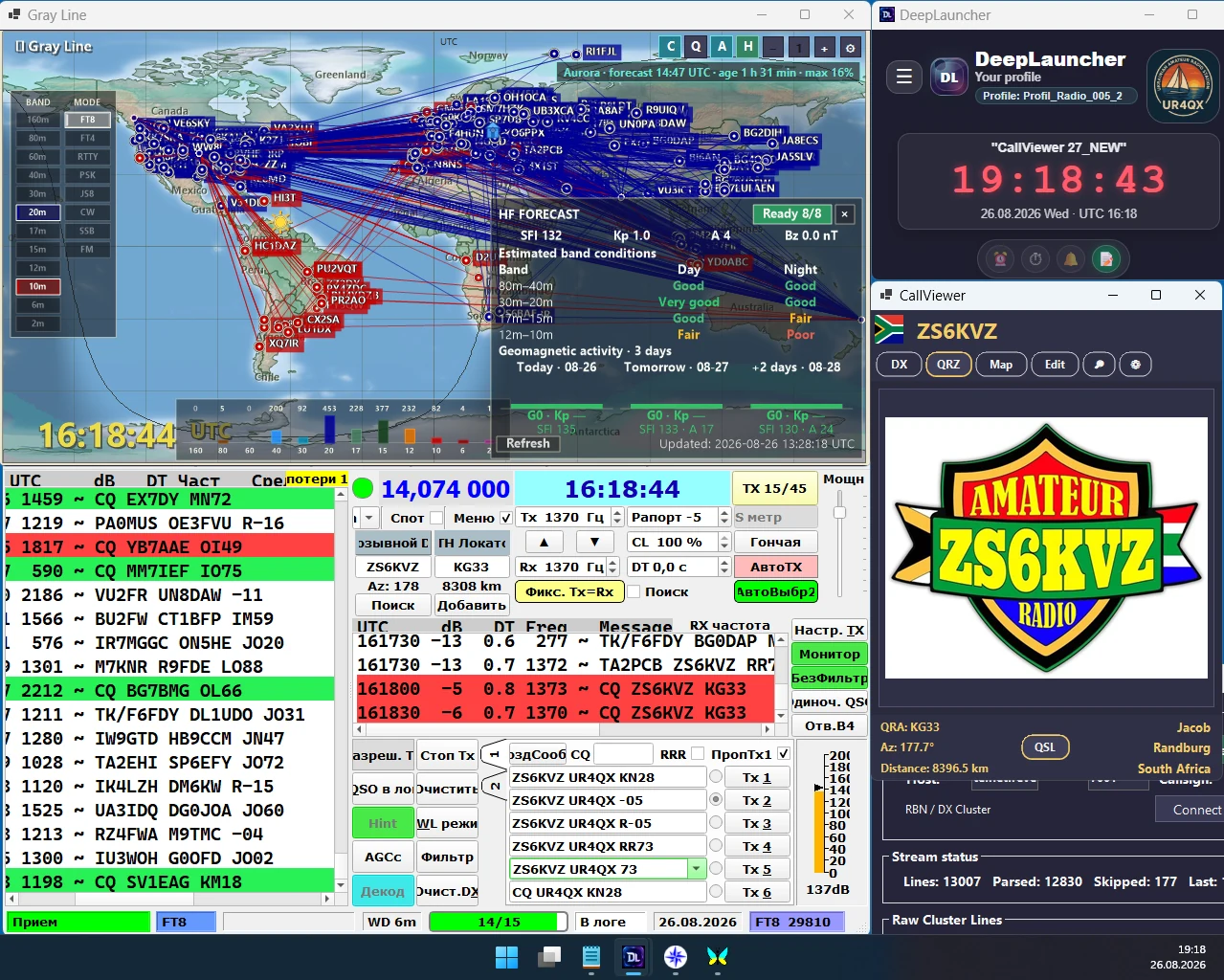Close the HF Forecast panel
1224x980 pixels.
[844, 214]
